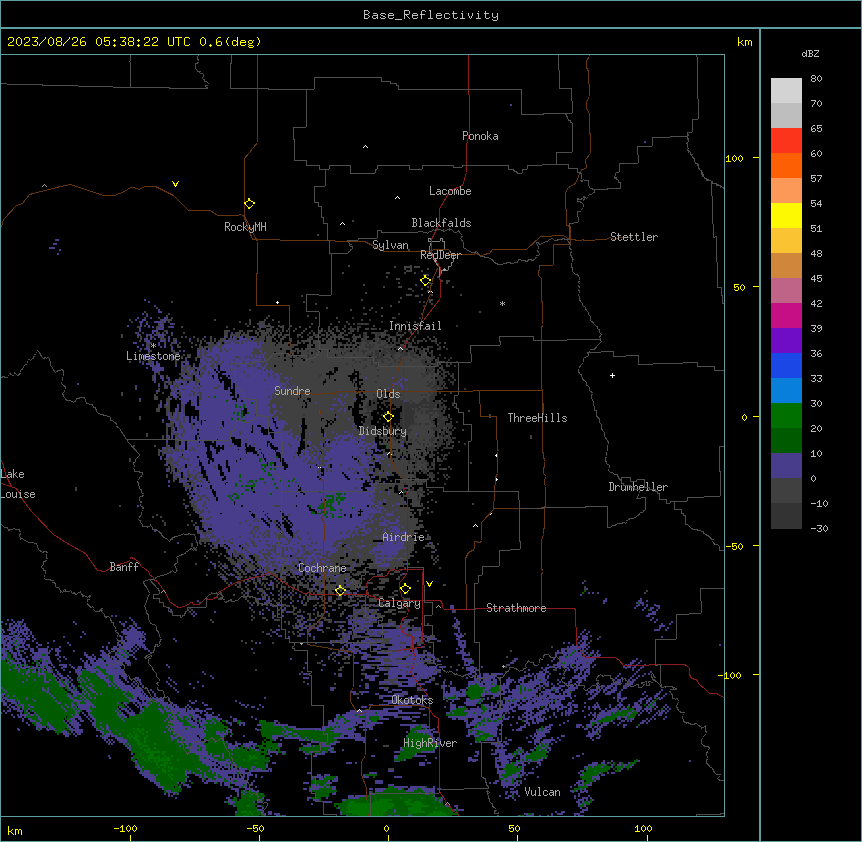Click the Vulcan label
This screenshot has width=862, height=842.
click(x=543, y=792)
